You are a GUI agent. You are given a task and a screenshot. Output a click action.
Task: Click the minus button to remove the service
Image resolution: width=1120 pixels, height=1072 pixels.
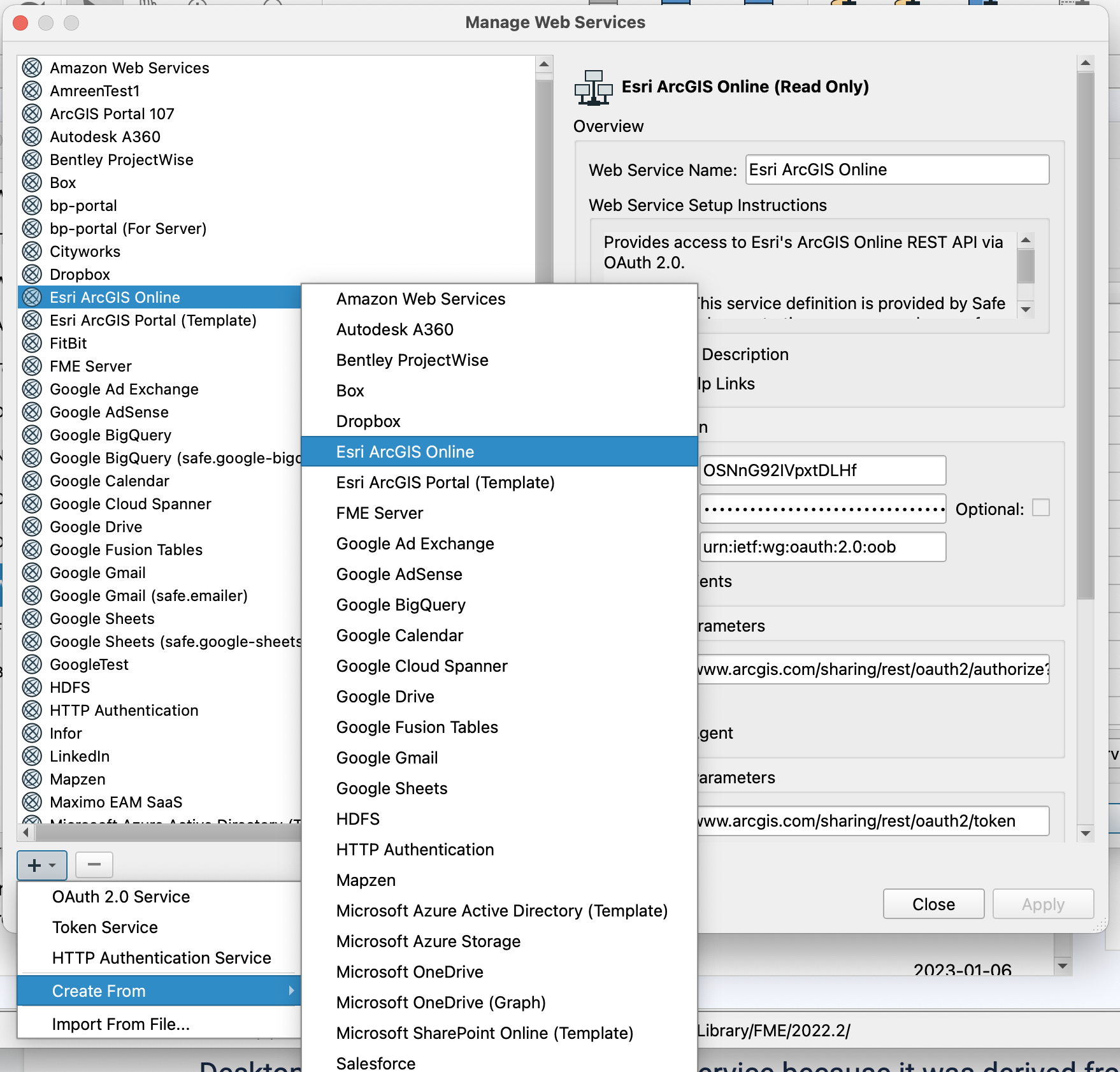[94, 865]
